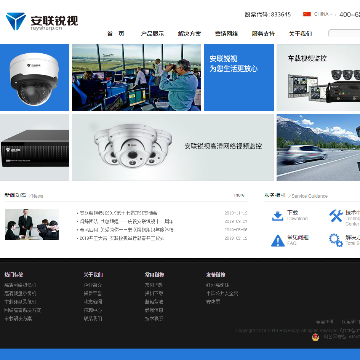Open the highway speeding car image tile
The image size is (360, 360).
[318, 148]
